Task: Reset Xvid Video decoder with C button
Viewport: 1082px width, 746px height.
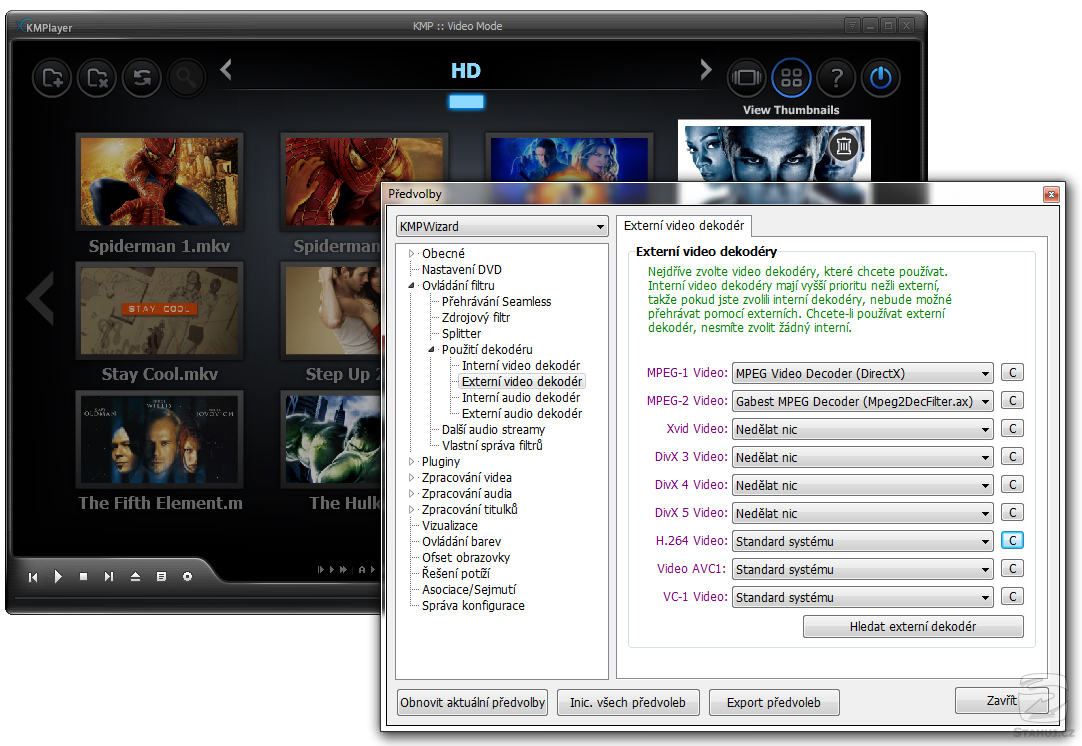Action: pos(1012,429)
